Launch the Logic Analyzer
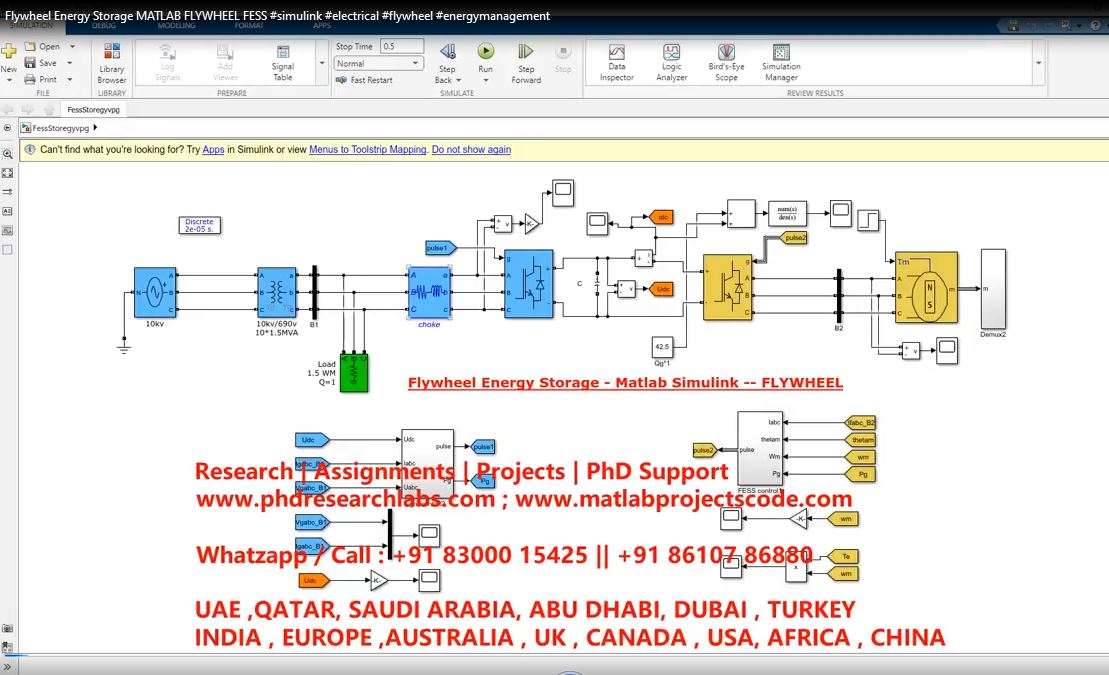This screenshot has width=1109, height=675. 670,60
